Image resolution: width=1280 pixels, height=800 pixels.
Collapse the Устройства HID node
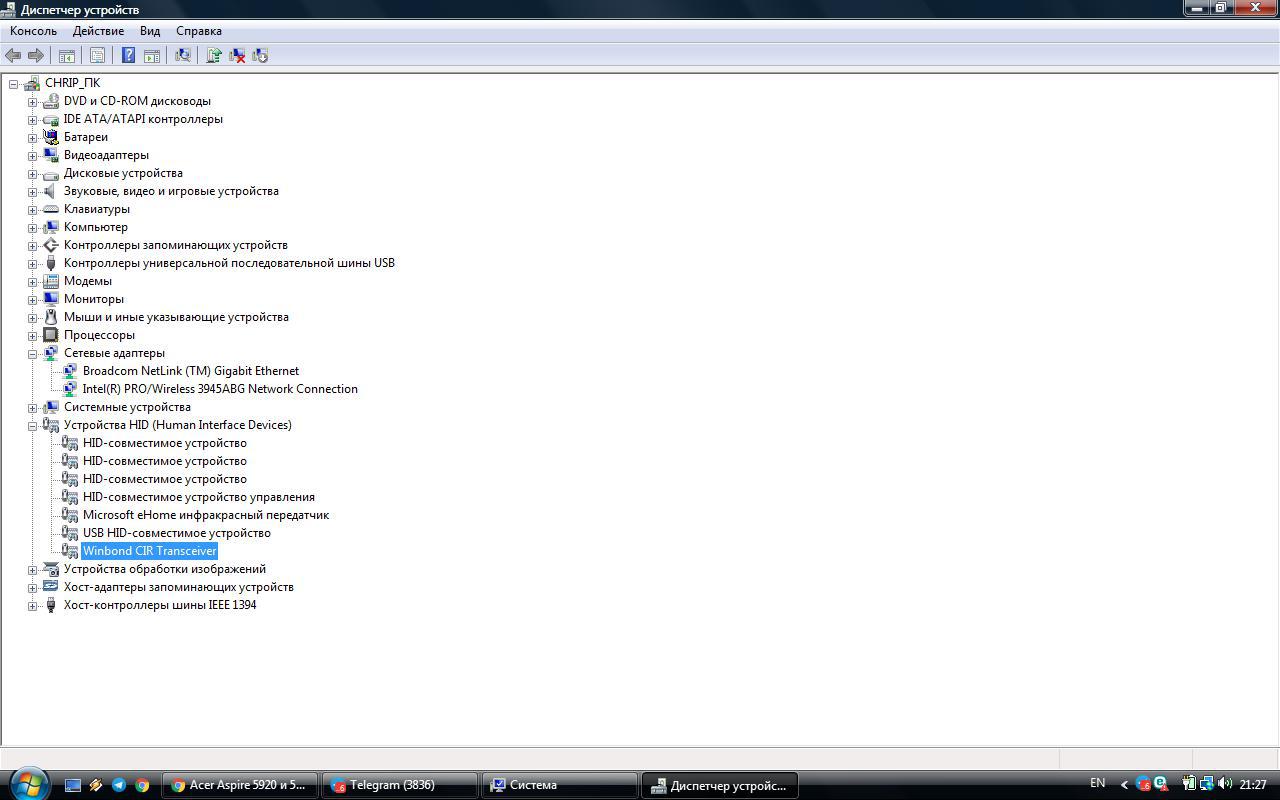tap(32, 425)
